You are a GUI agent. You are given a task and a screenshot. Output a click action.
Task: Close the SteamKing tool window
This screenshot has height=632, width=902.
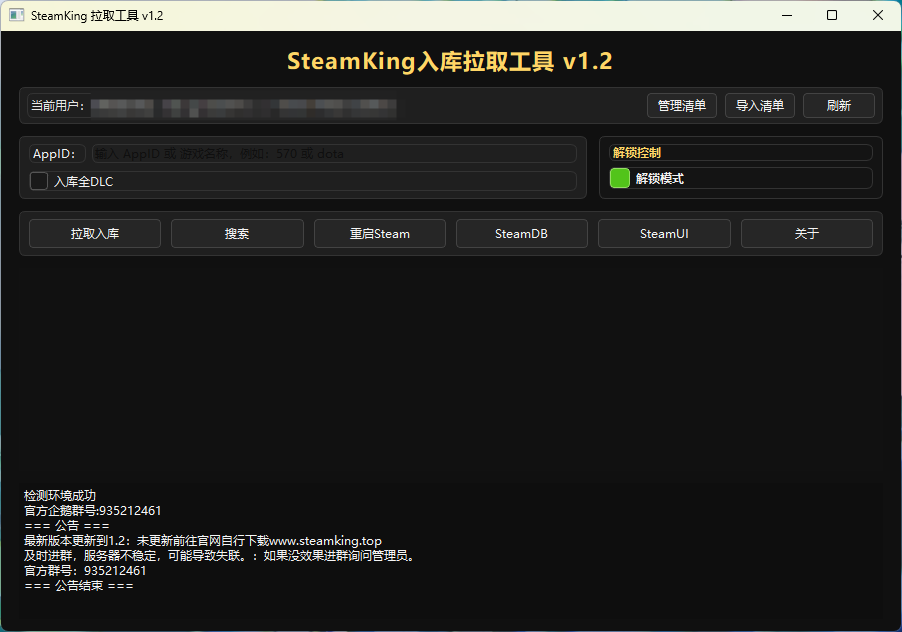[878, 15]
